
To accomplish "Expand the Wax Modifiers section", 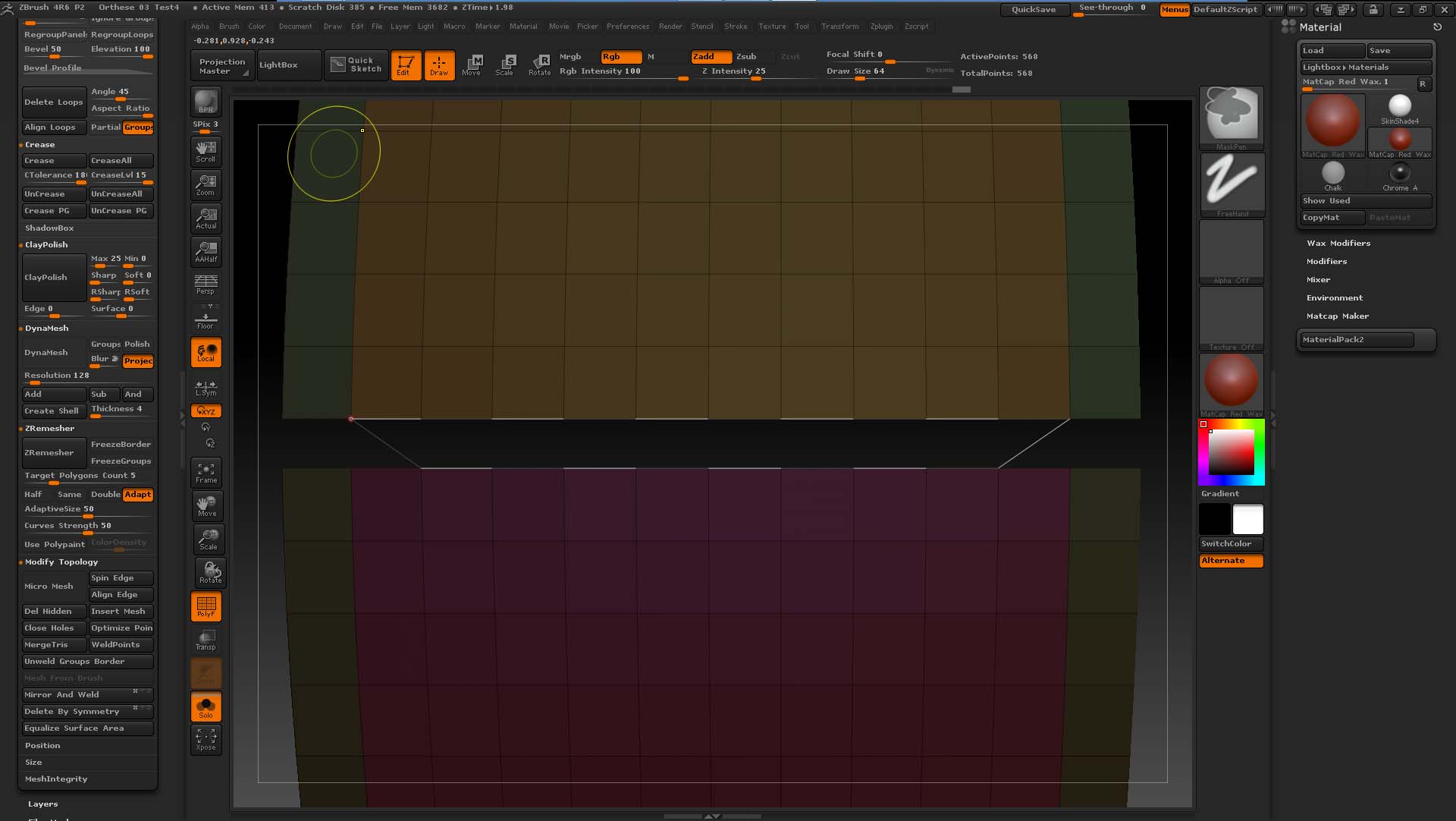I will (x=1338, y=244).
